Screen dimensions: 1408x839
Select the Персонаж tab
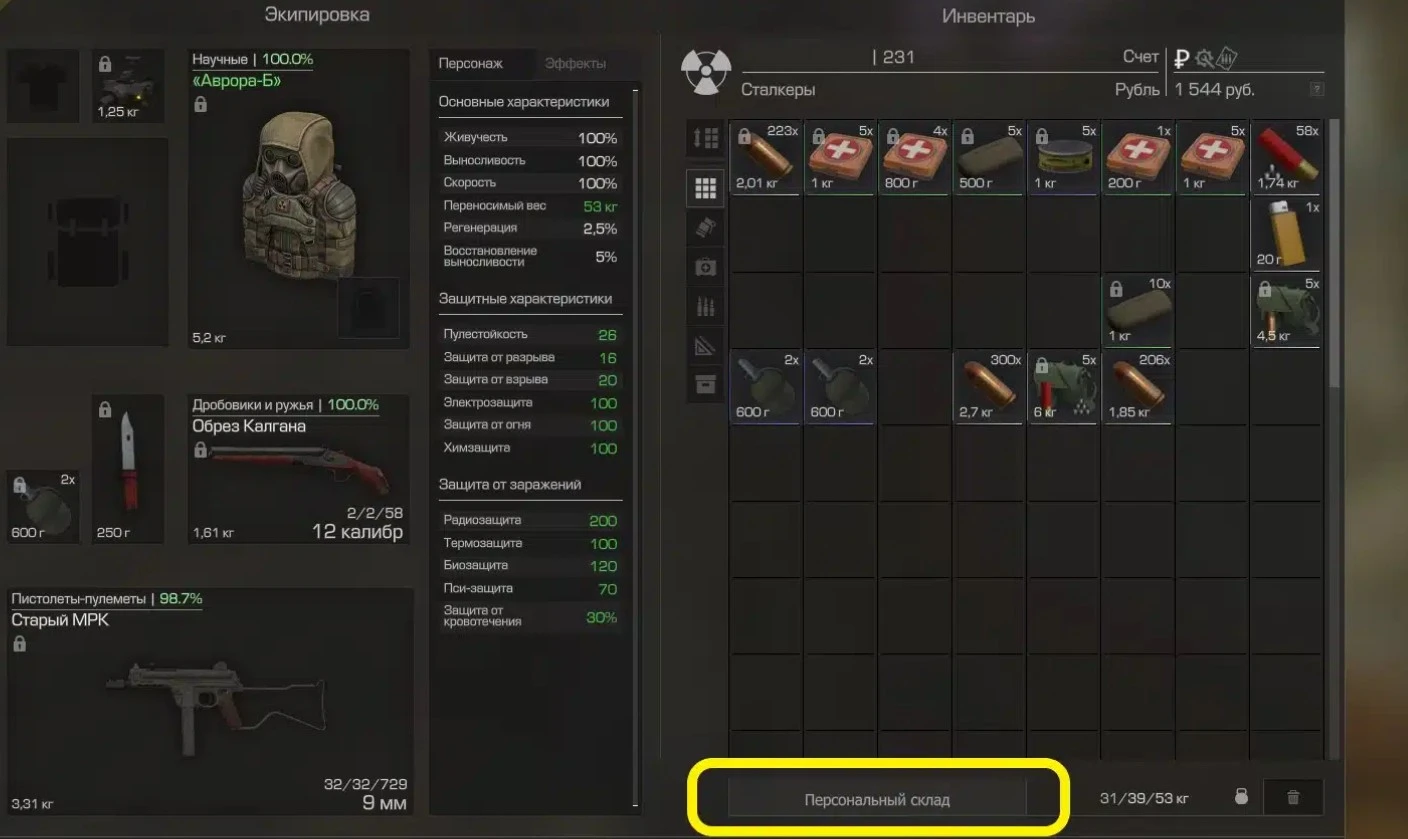[x=471, y=63]
